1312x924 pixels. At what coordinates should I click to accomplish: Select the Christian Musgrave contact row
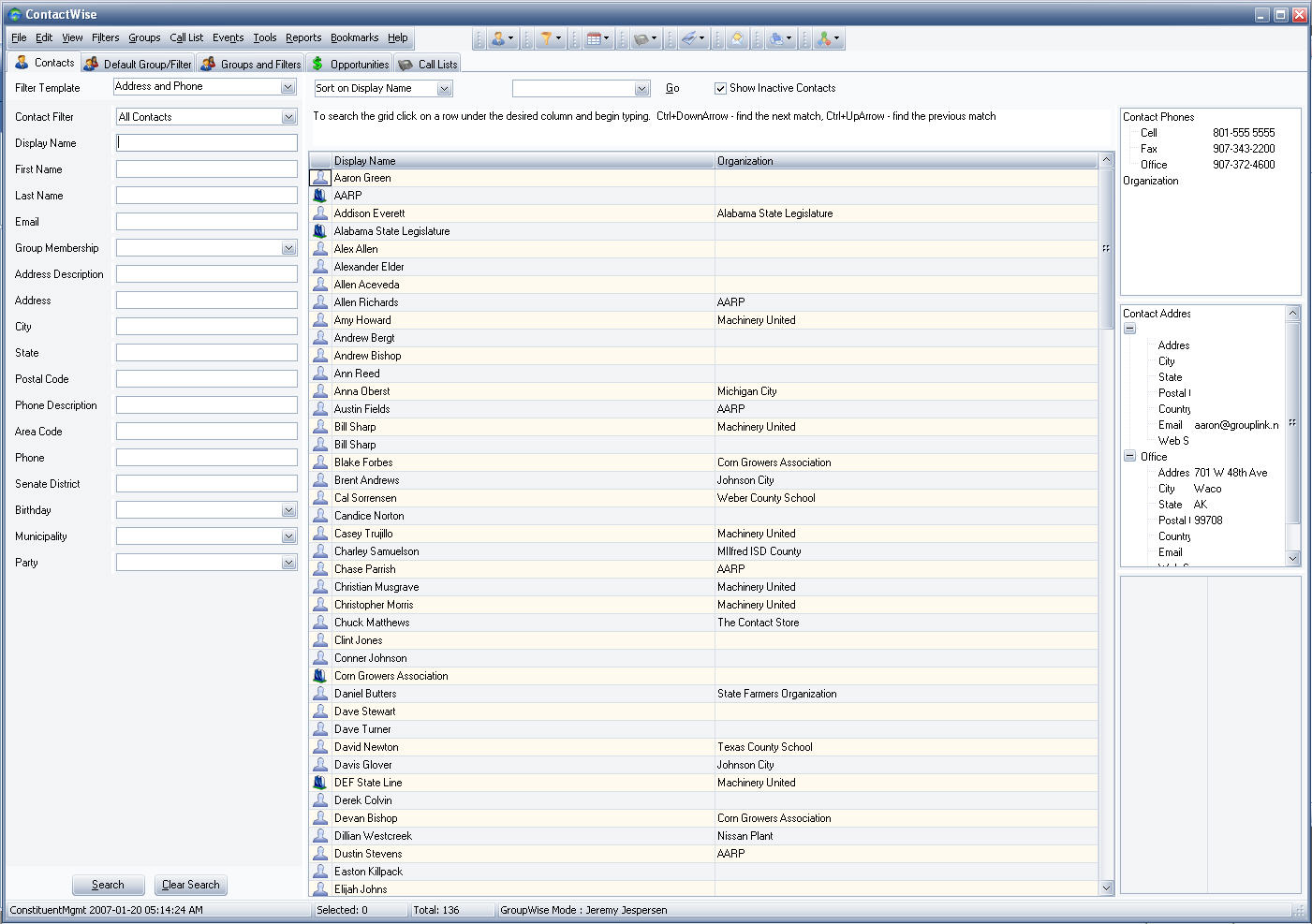703,587
